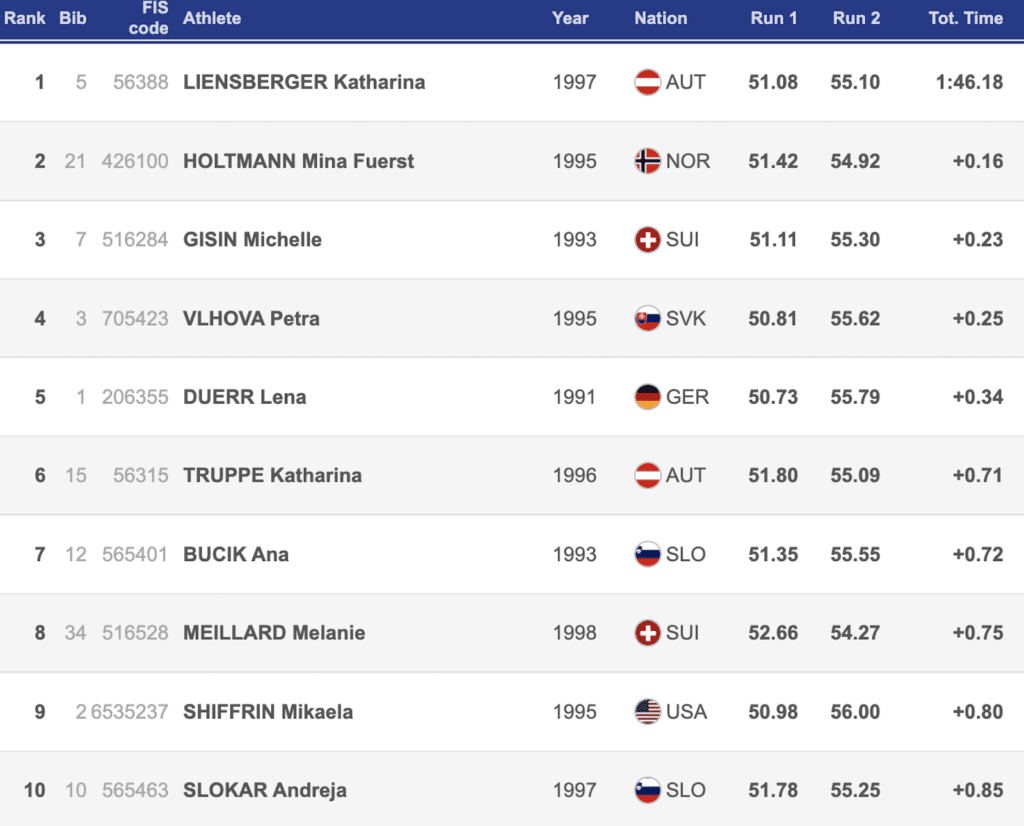This screenshot has width=1024, height=826.
Task: Open athlete SHIFFRIN Mikaela
Action: coord(268,712)
